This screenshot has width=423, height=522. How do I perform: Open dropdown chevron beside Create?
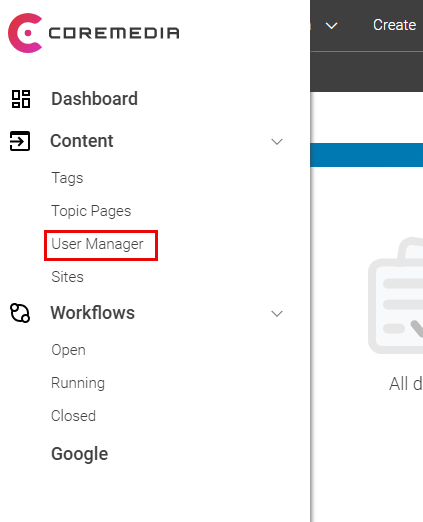(331, 26)
